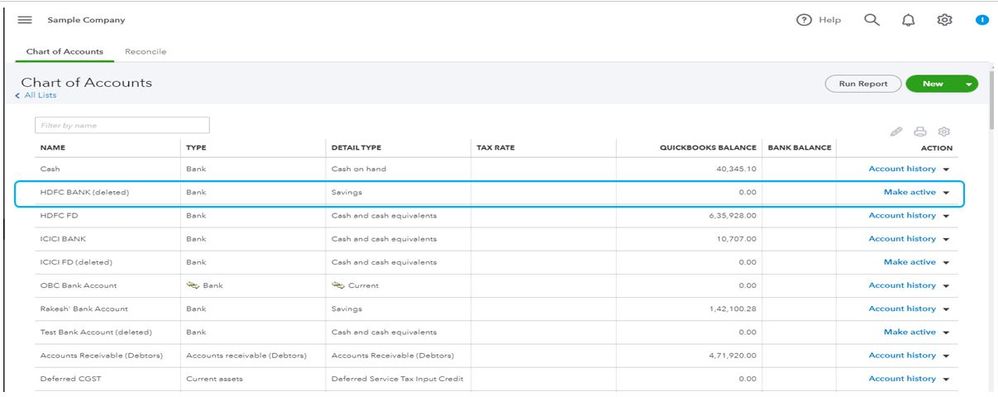Select the HDFC FD account name
The width and height of the screenshot is (998, 397).
point(59,216)
